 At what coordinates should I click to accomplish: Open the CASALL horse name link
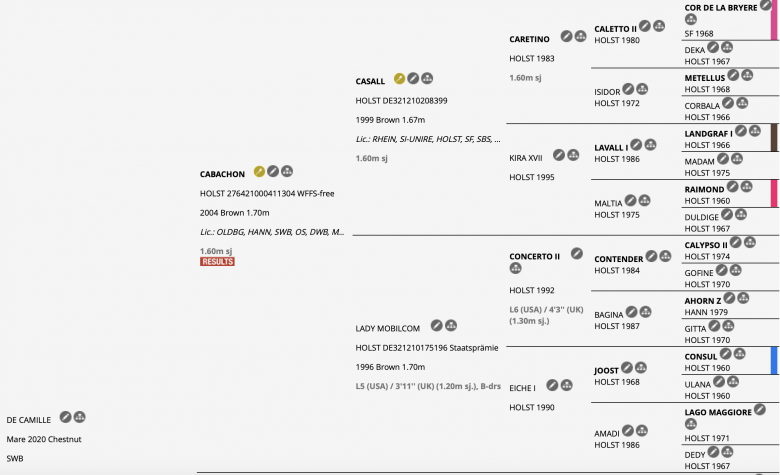pos(370,82)
